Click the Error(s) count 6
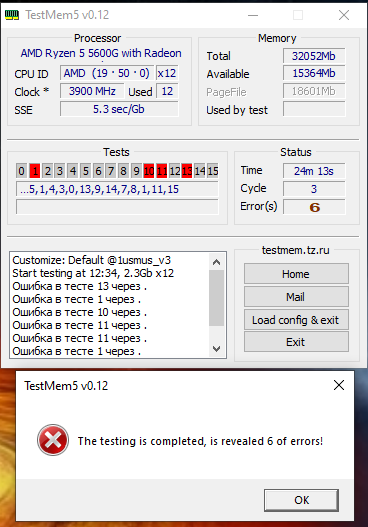368x527 pixels. [314, 207]
